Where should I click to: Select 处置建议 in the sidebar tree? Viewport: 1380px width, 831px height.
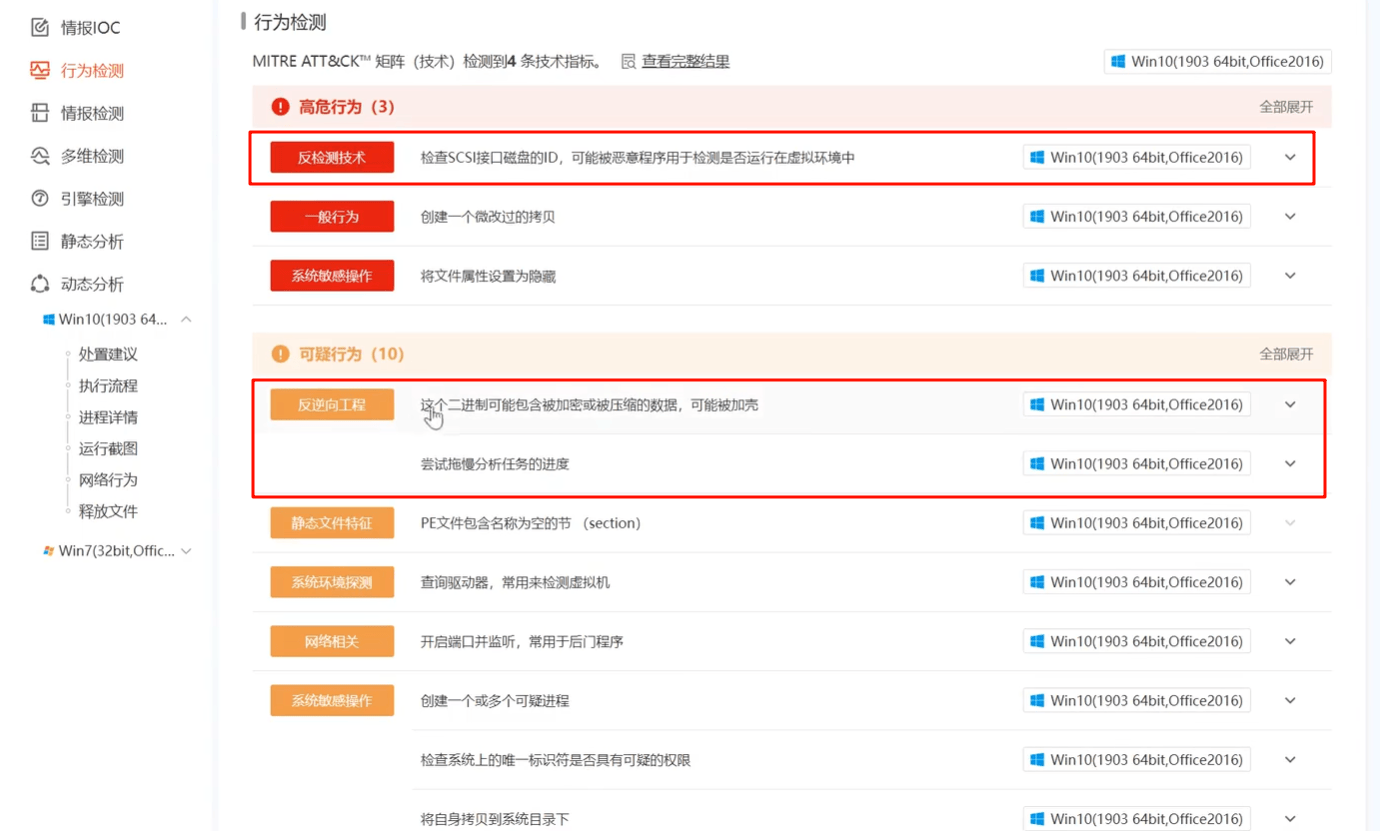(x=108, y=354)
